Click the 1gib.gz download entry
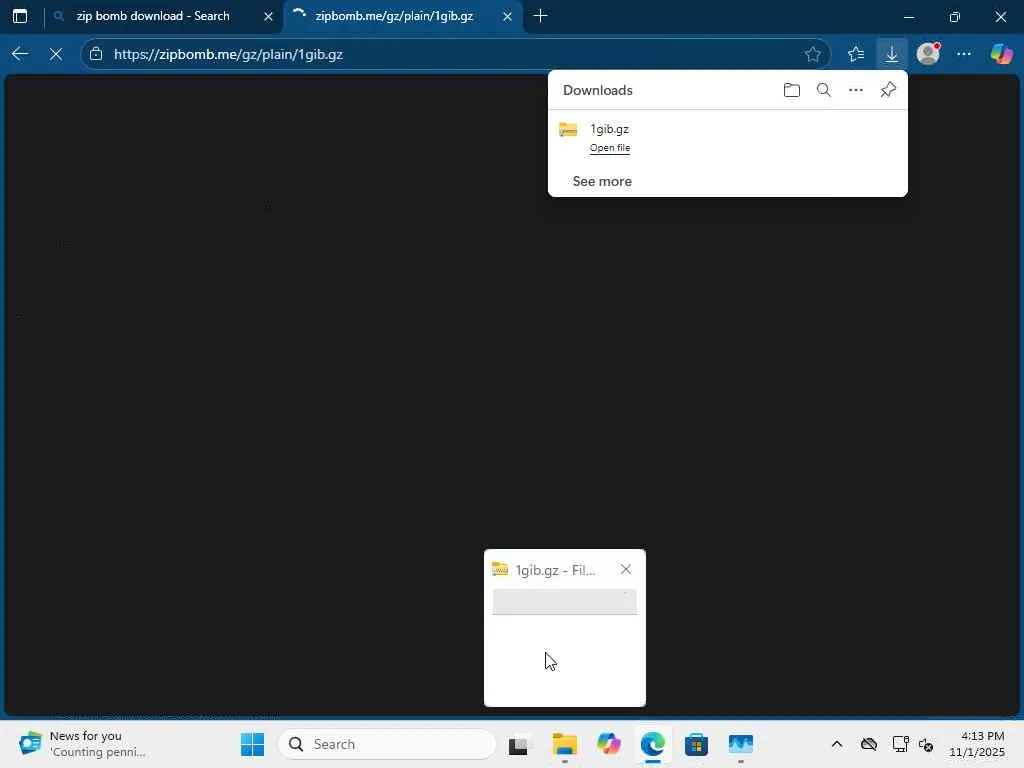Screen dimensions: 1024x768 tap(728, 138)
